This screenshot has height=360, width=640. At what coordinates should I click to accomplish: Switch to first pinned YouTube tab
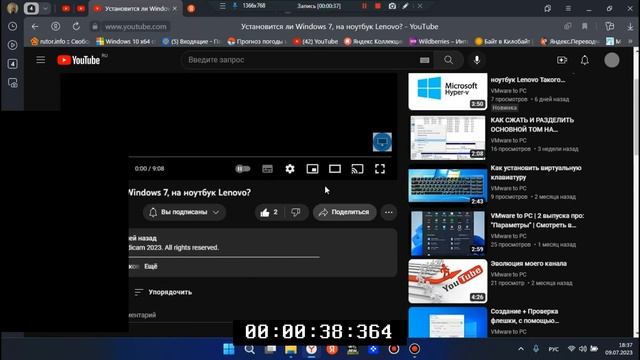click(x=66, y=9)
